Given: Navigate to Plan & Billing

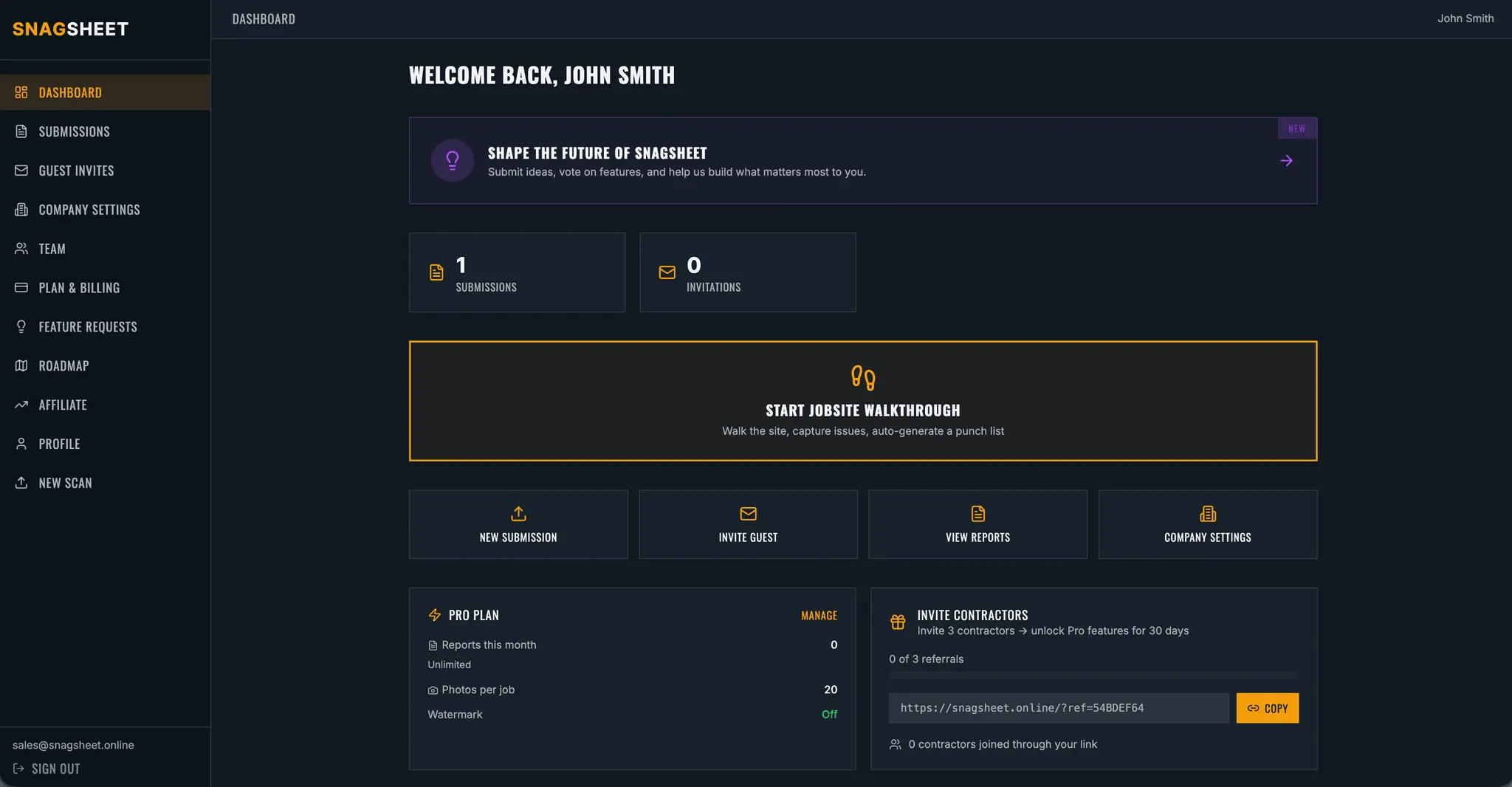Looking at the screenshot, I should coord(105,288).
